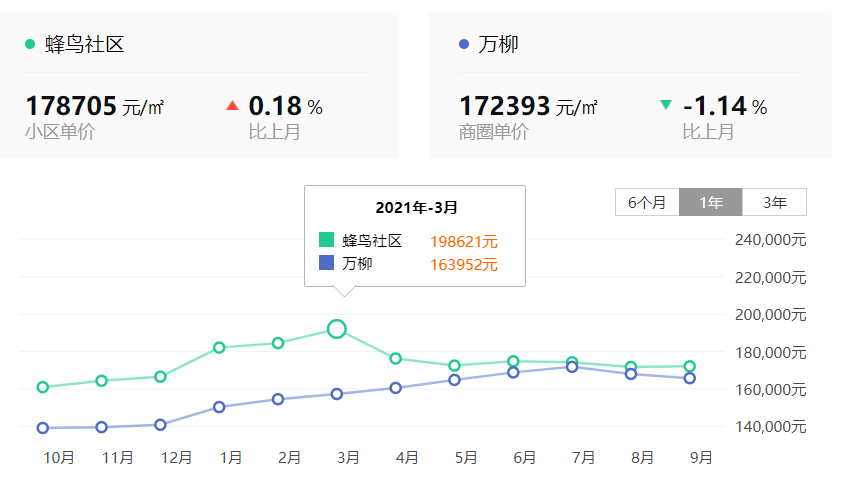
Task: Click the 万柳 data point for 7月
Action: 572,367
